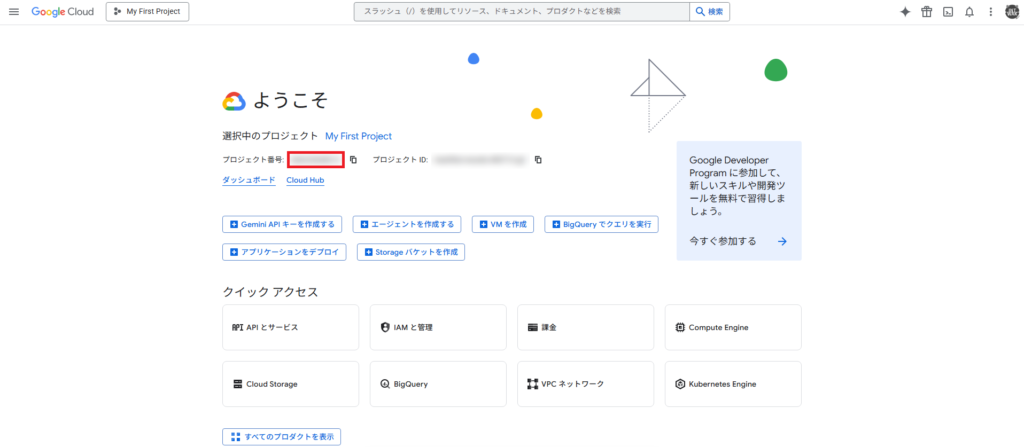
Task: Open the Compute Engine quick access card
Action: (x=732, y=327)
